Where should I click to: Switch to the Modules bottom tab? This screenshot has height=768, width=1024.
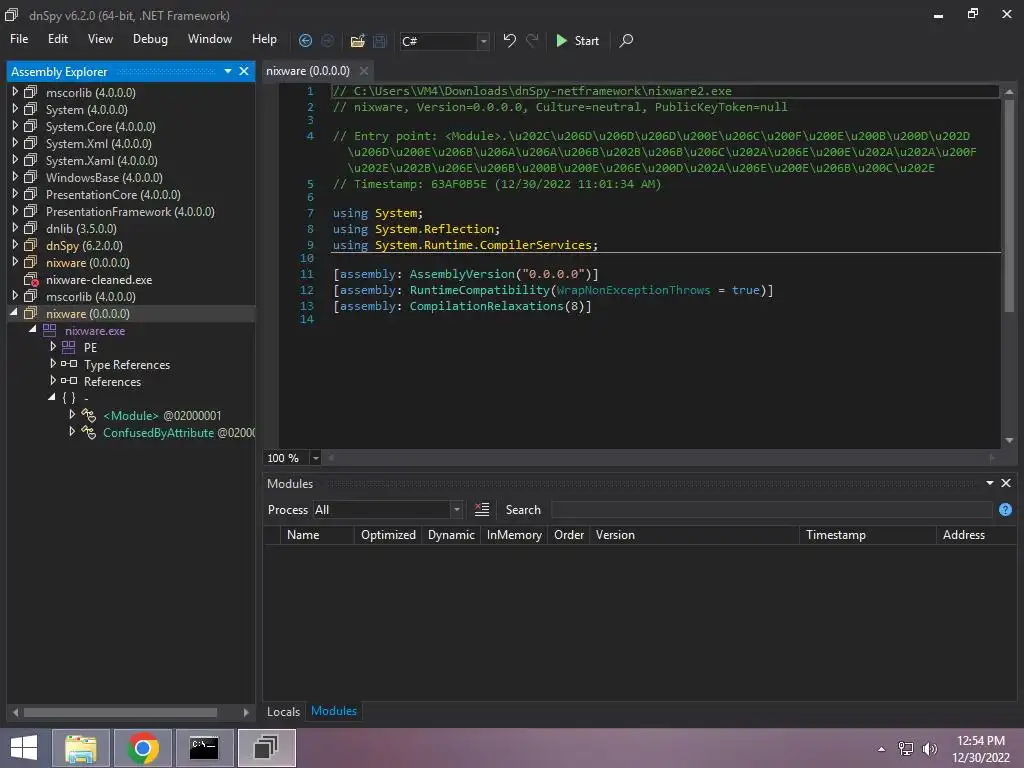(x=334, y=711)
